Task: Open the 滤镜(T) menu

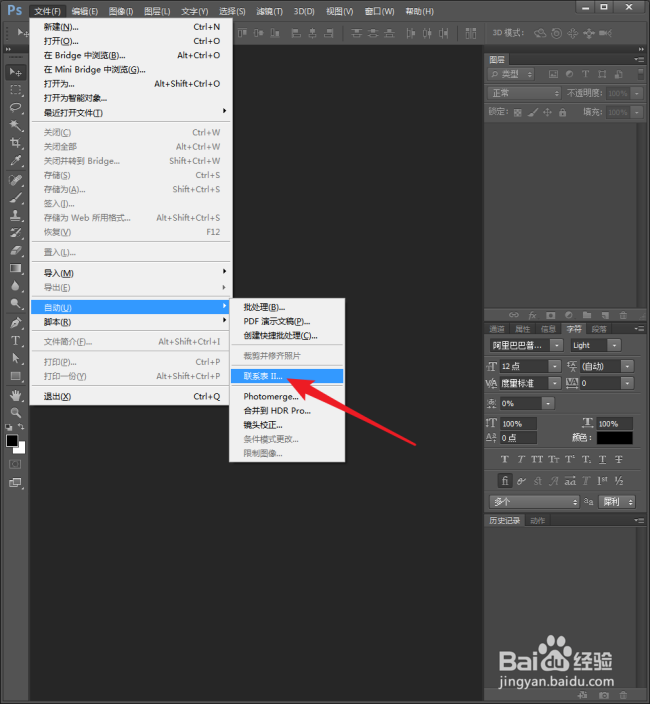Action: click(269, 11)
